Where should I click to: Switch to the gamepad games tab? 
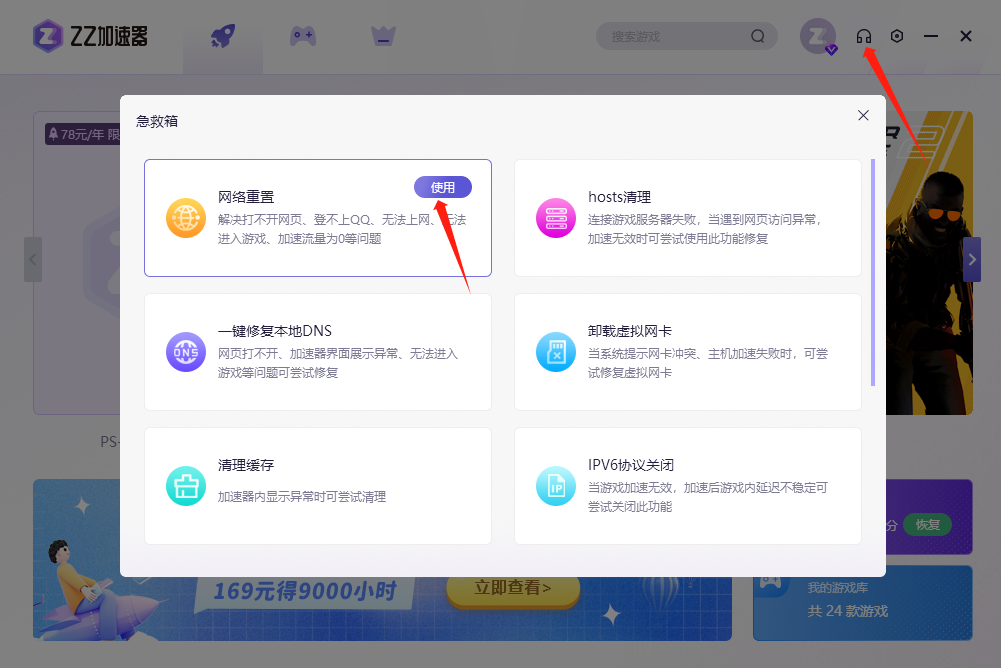tap(301, 36)
